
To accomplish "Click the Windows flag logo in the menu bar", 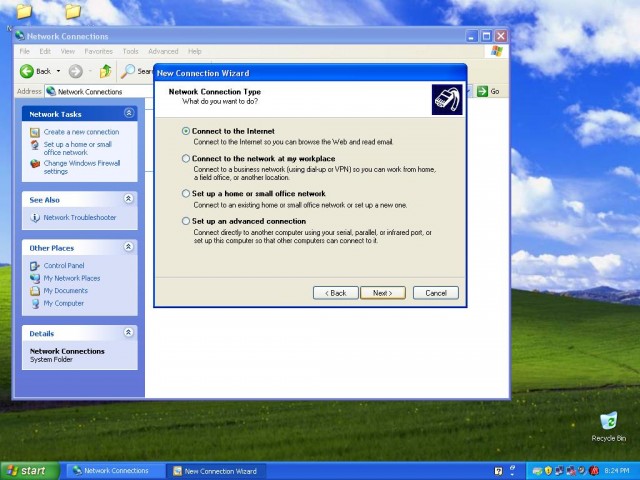I will click(497, 51).
